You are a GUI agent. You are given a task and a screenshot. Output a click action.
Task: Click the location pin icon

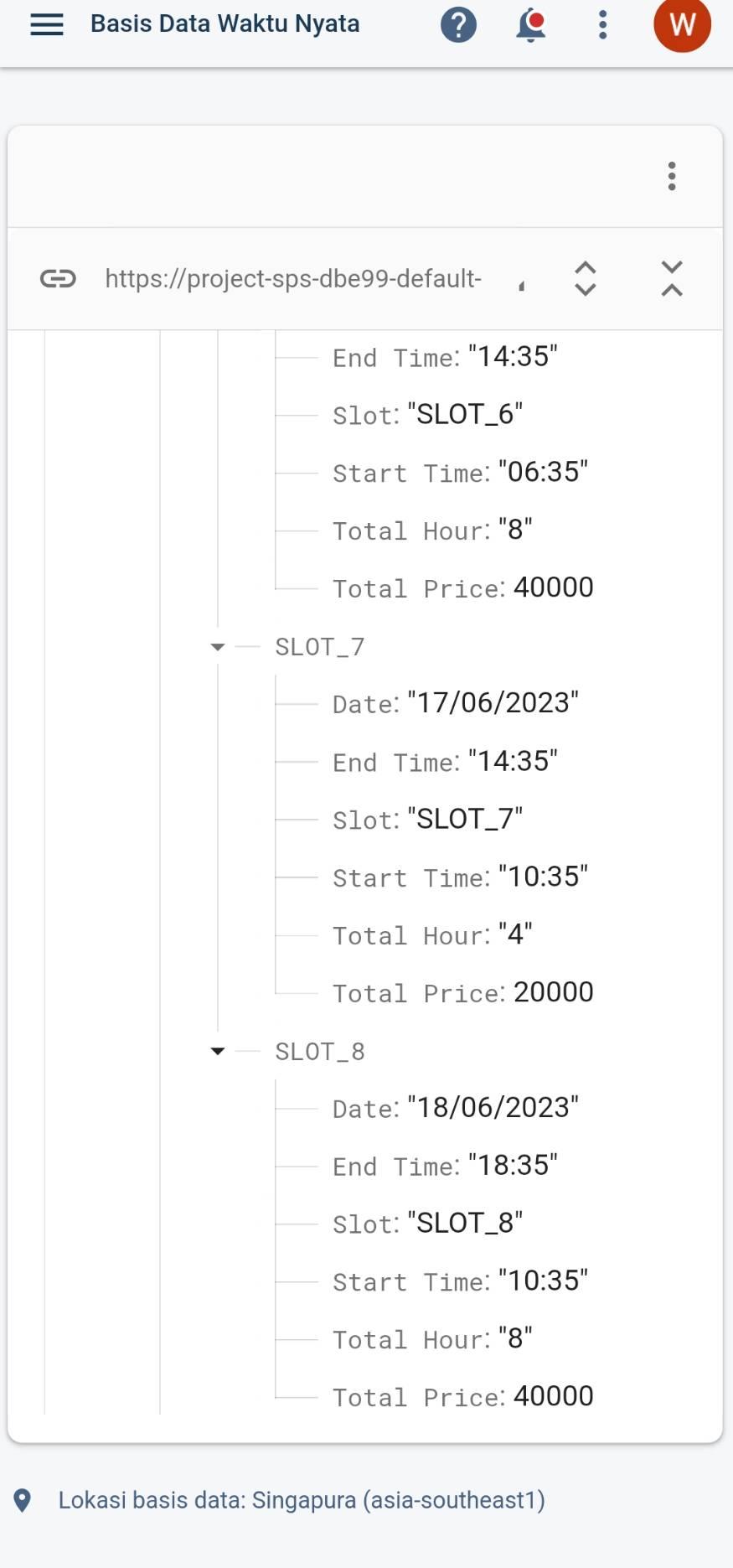pos(23,1500)
